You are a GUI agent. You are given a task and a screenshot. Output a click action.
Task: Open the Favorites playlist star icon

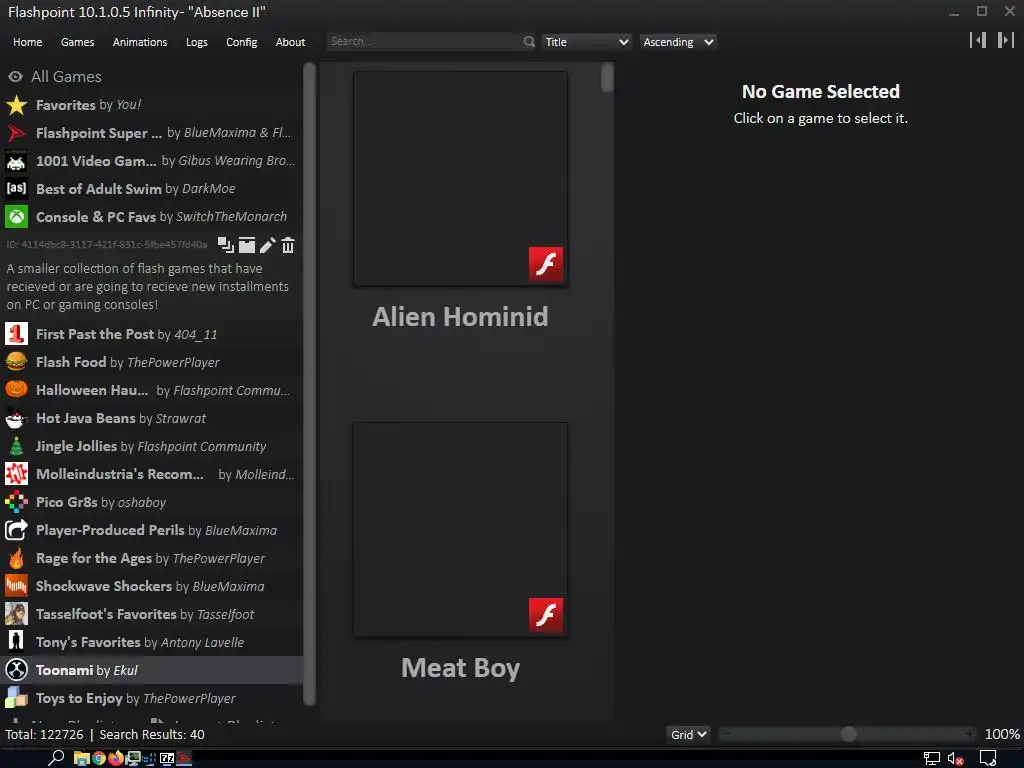[16, 105]
